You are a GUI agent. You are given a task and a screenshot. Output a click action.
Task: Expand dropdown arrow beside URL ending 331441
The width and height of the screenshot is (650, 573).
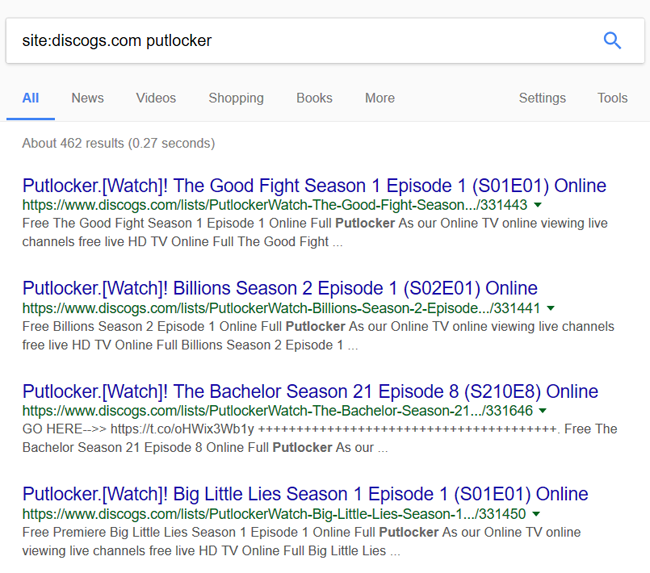(x=551, y=308)
